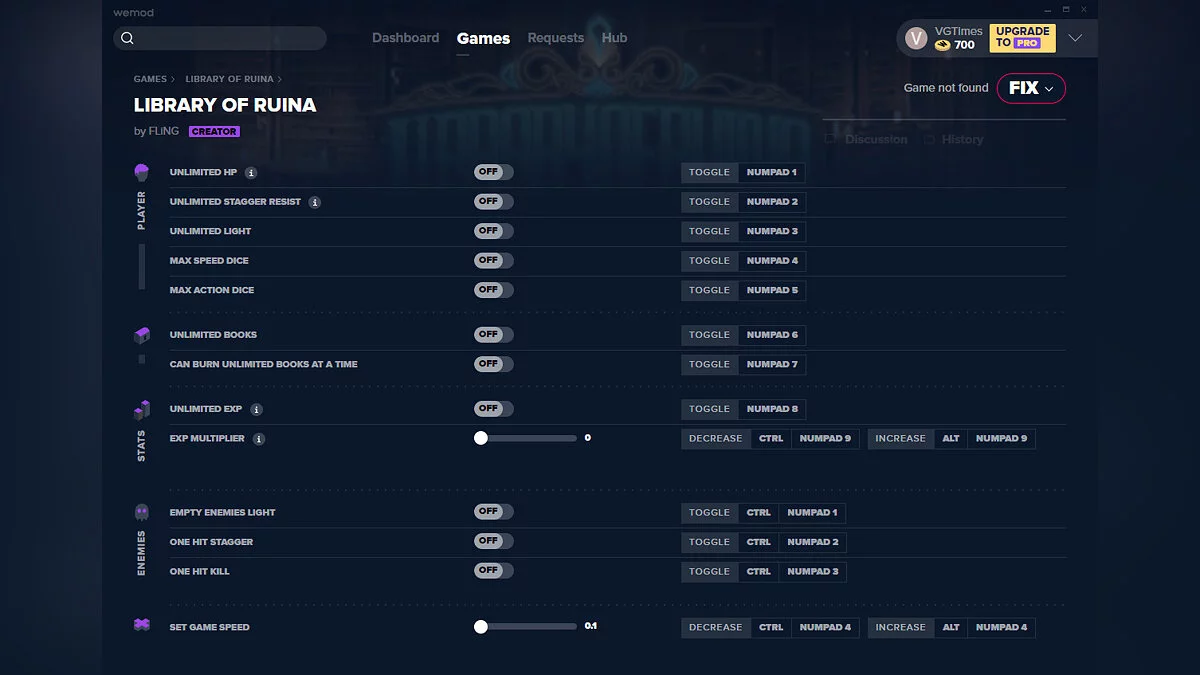Open the FIX dropdown button

(1031, 88)
